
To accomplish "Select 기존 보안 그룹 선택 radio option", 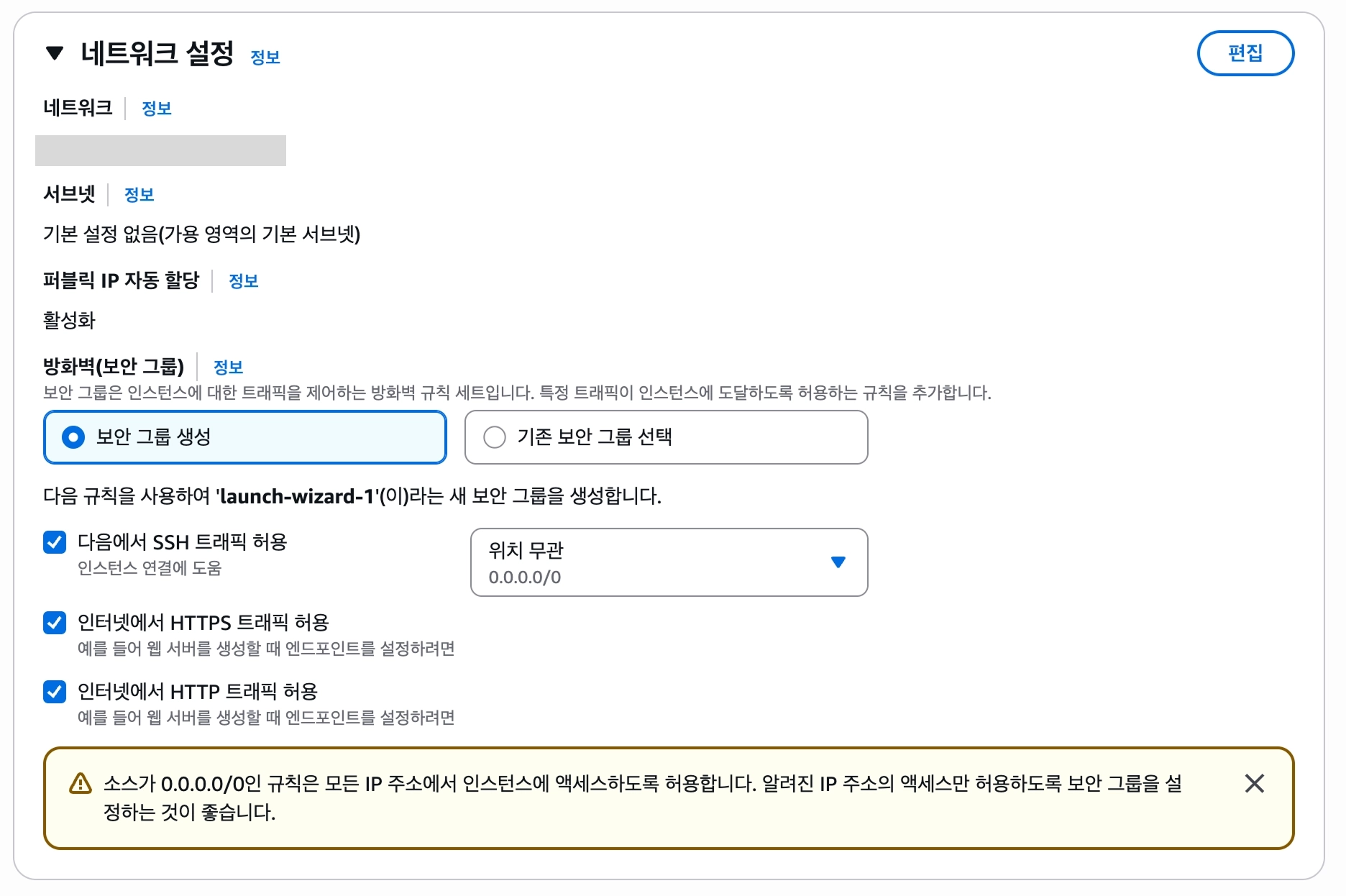I will (x=666, y=437).
